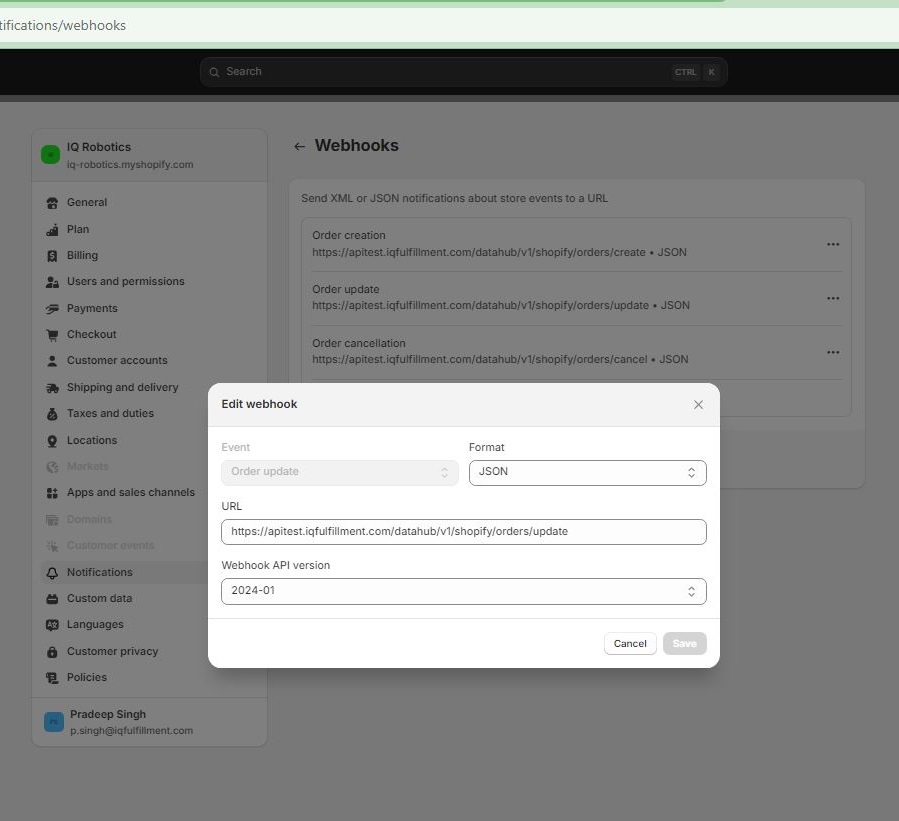Select the Customer privacy lock icon

click(52, 651)
